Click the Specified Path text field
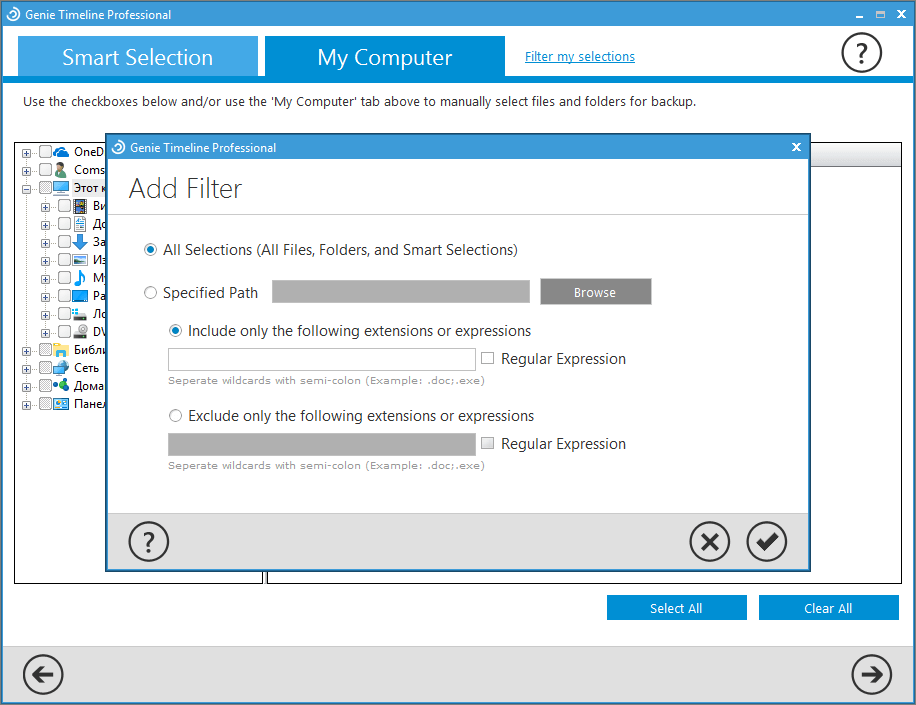This screenshot has height=705, width=916. 401,291
